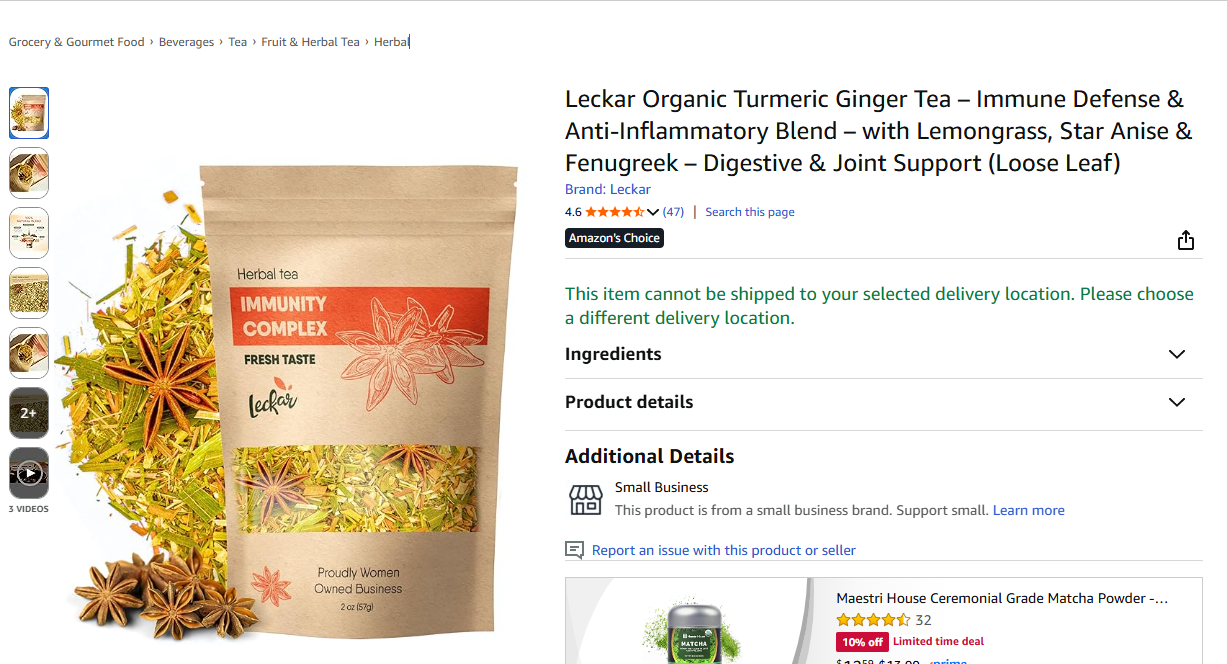Expand the Ingredients section
The image size is (1227, 664).
pyautogui.click(x=883, y=354)
